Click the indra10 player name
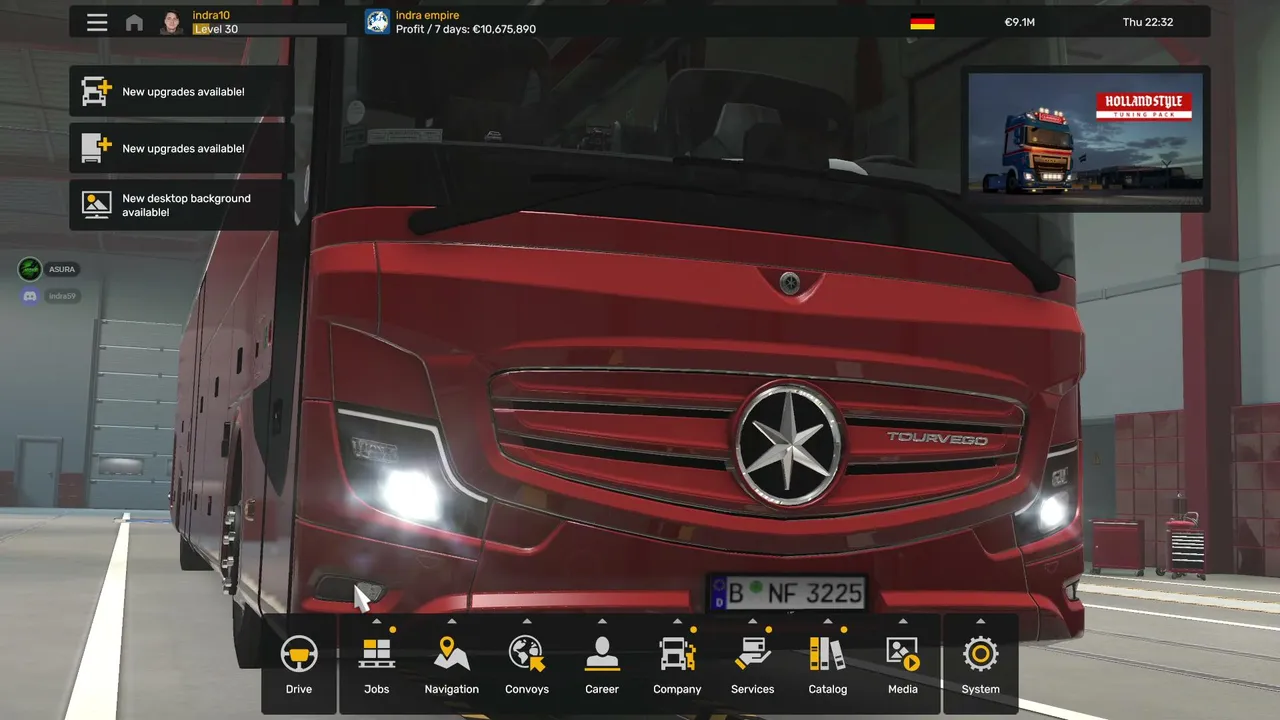Viewport: 1280px width, 720px height. 211,16
